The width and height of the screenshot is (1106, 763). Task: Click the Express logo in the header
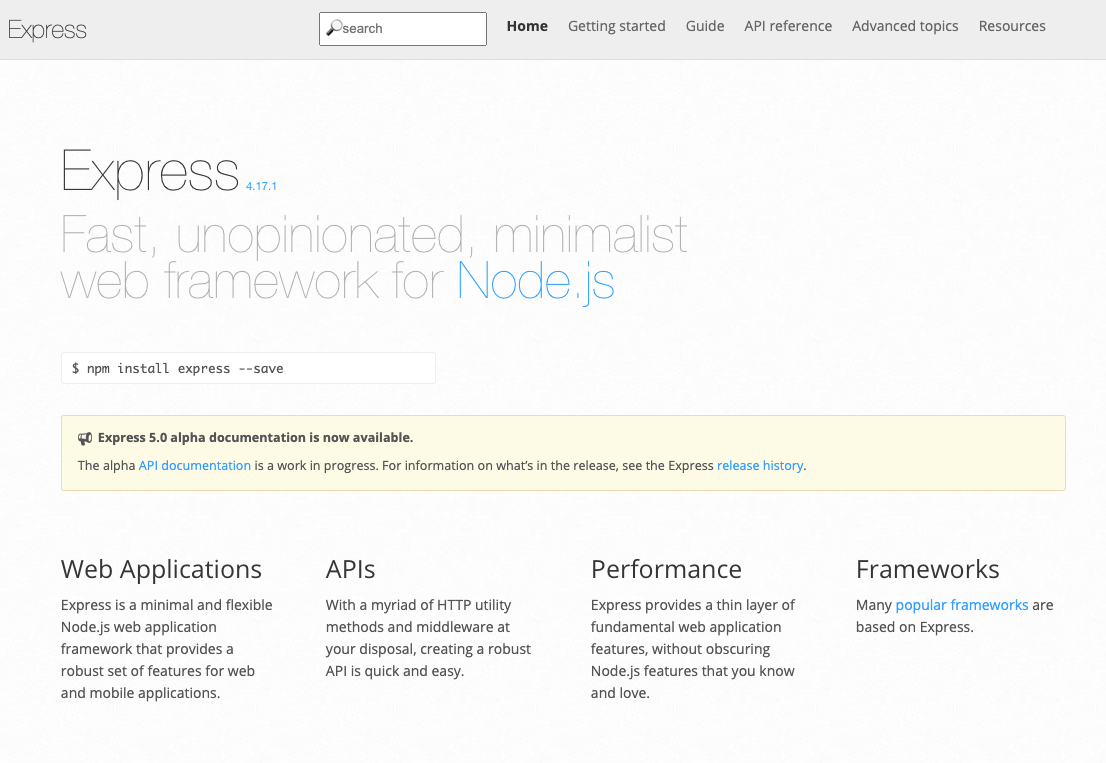pos(47,30)
